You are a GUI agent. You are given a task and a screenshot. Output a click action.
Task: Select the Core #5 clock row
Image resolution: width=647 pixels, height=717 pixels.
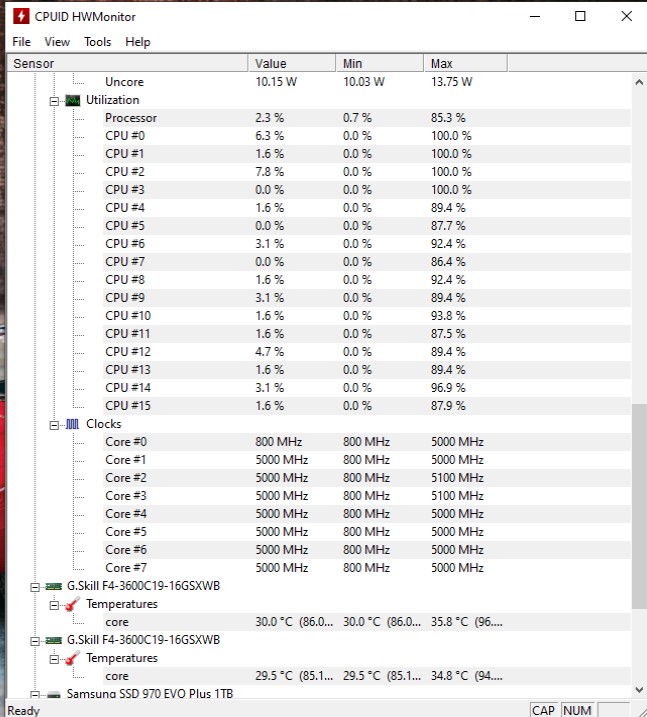[x=367, y=532]
